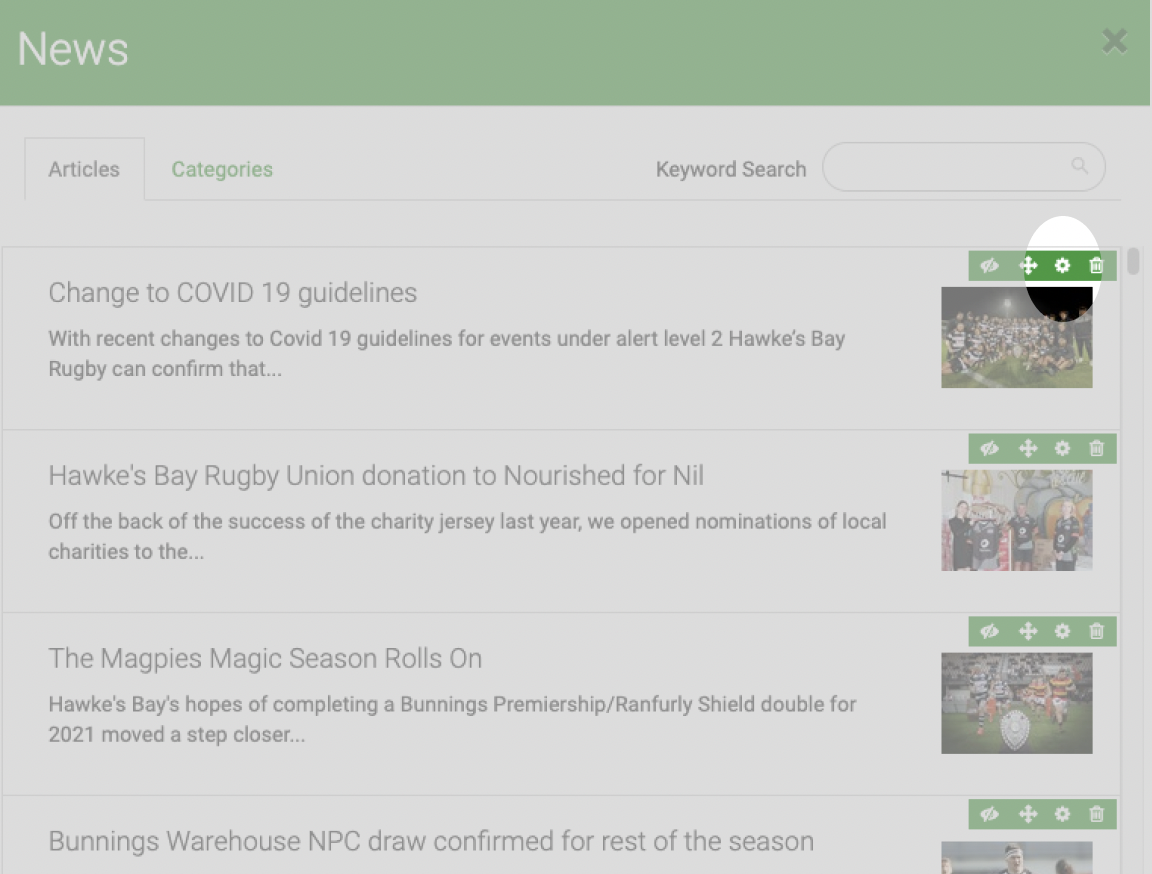Close the News panel

coord(1115,41)
